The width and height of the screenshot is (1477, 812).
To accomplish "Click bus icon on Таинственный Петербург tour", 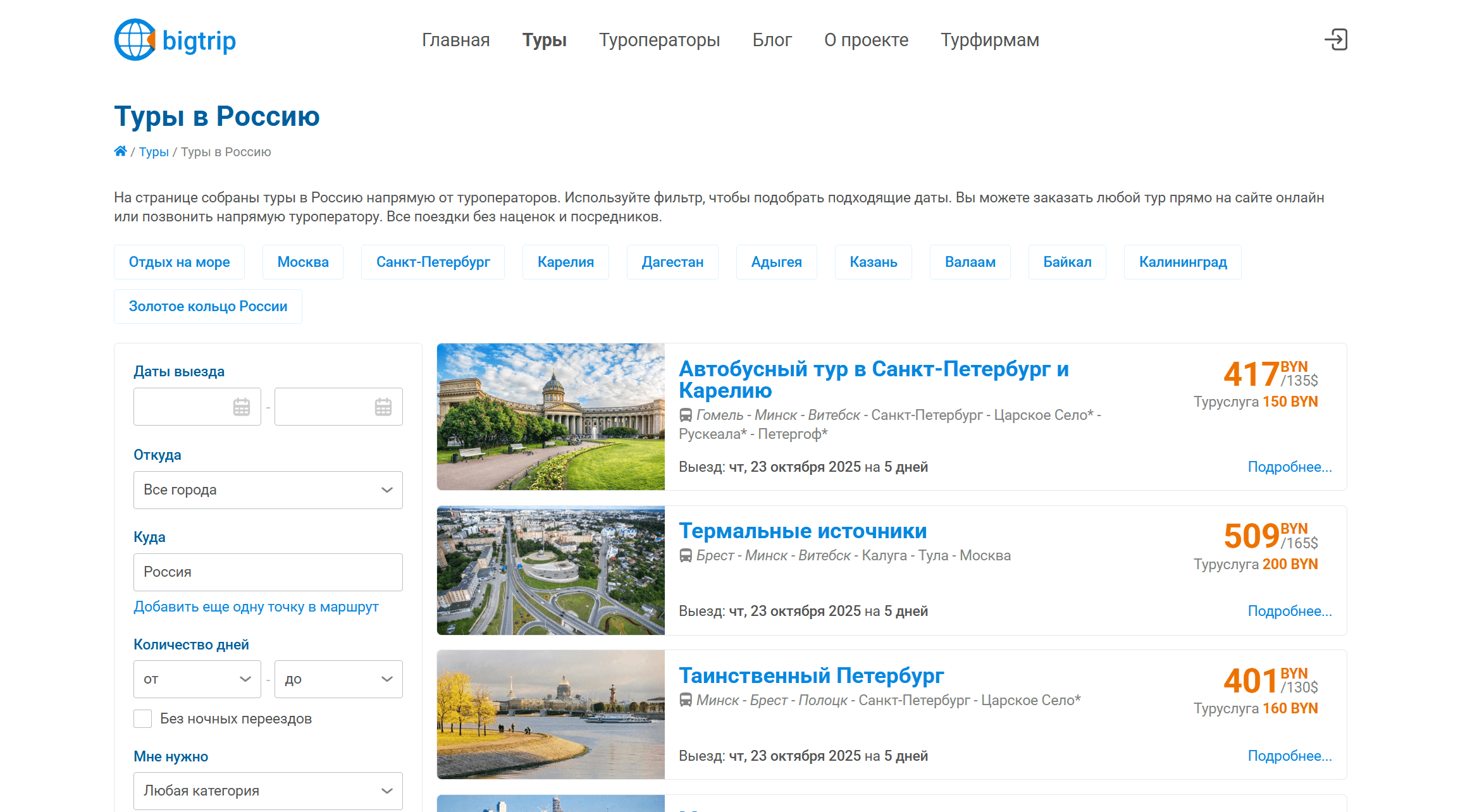I will pyautogui.click(x=685, y=701).
